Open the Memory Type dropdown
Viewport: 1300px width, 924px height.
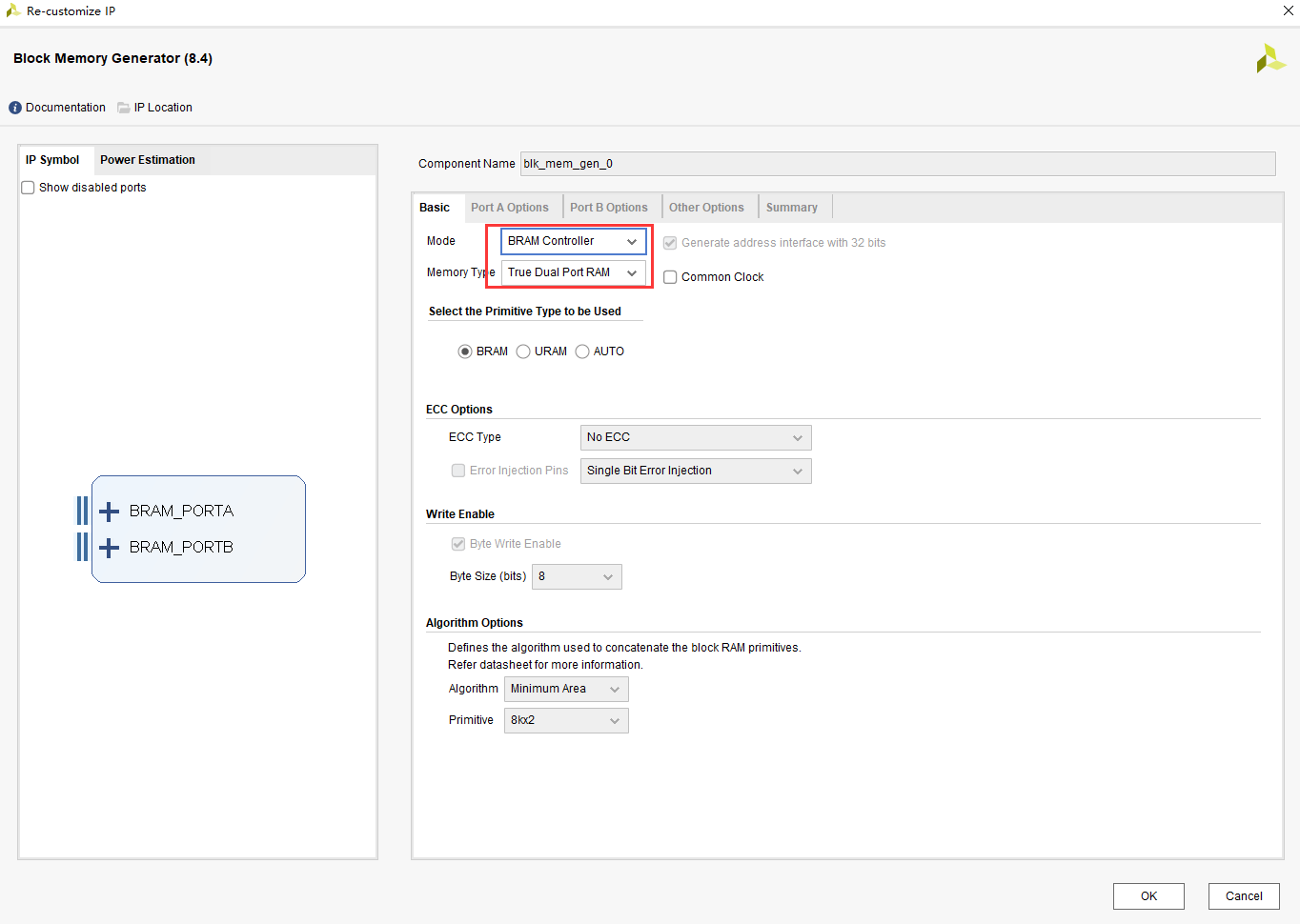pos(574,272)
